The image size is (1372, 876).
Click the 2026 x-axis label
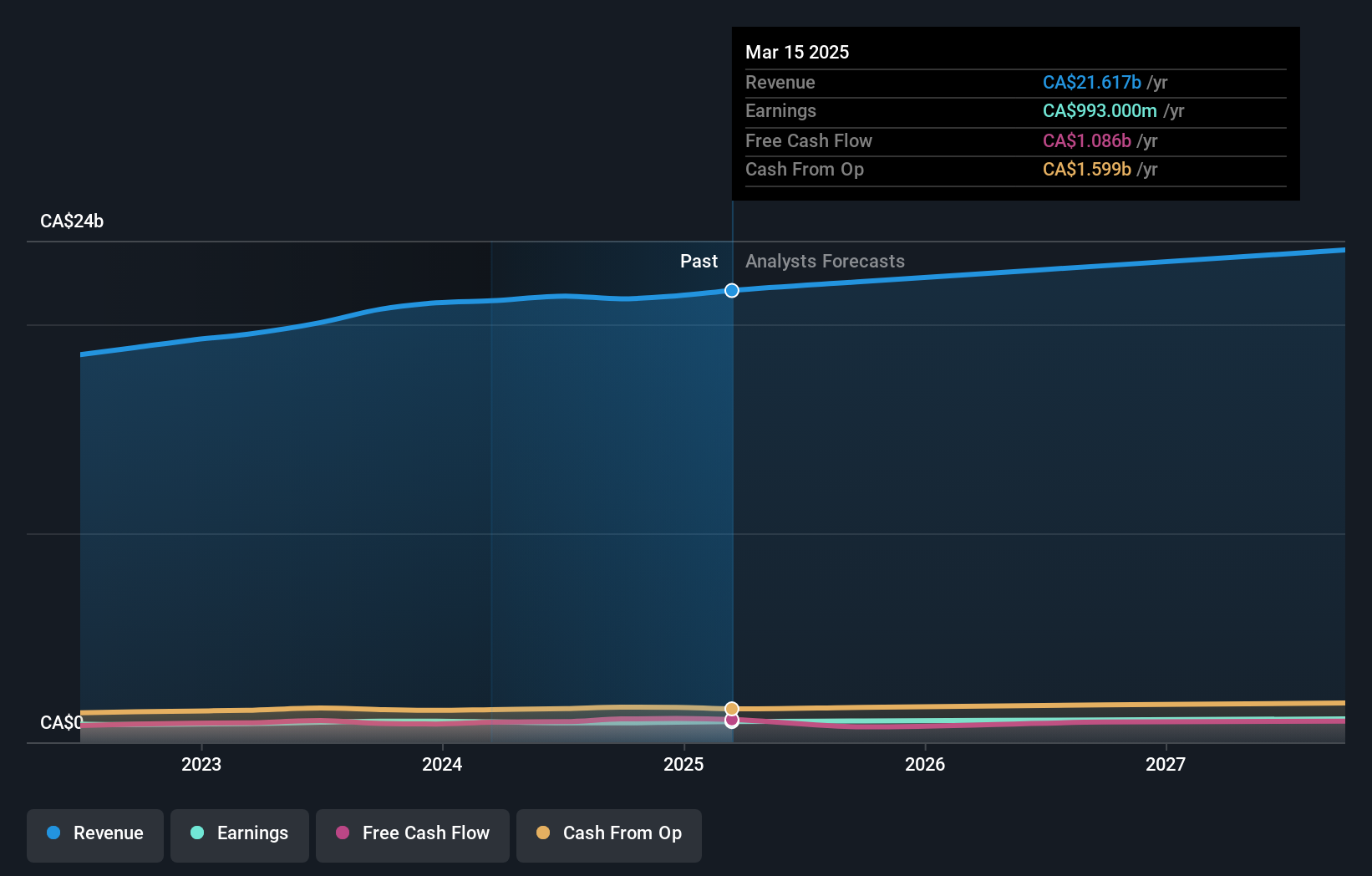(925, 764)
